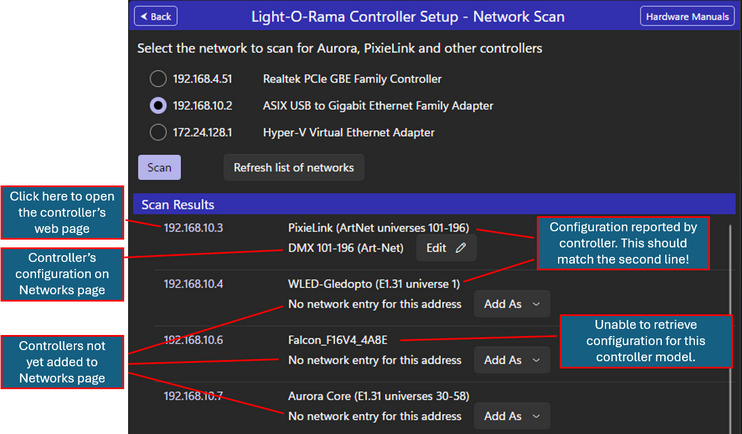Open web page for 192.168.10.6
742x434 pixels.
[193, 340]
